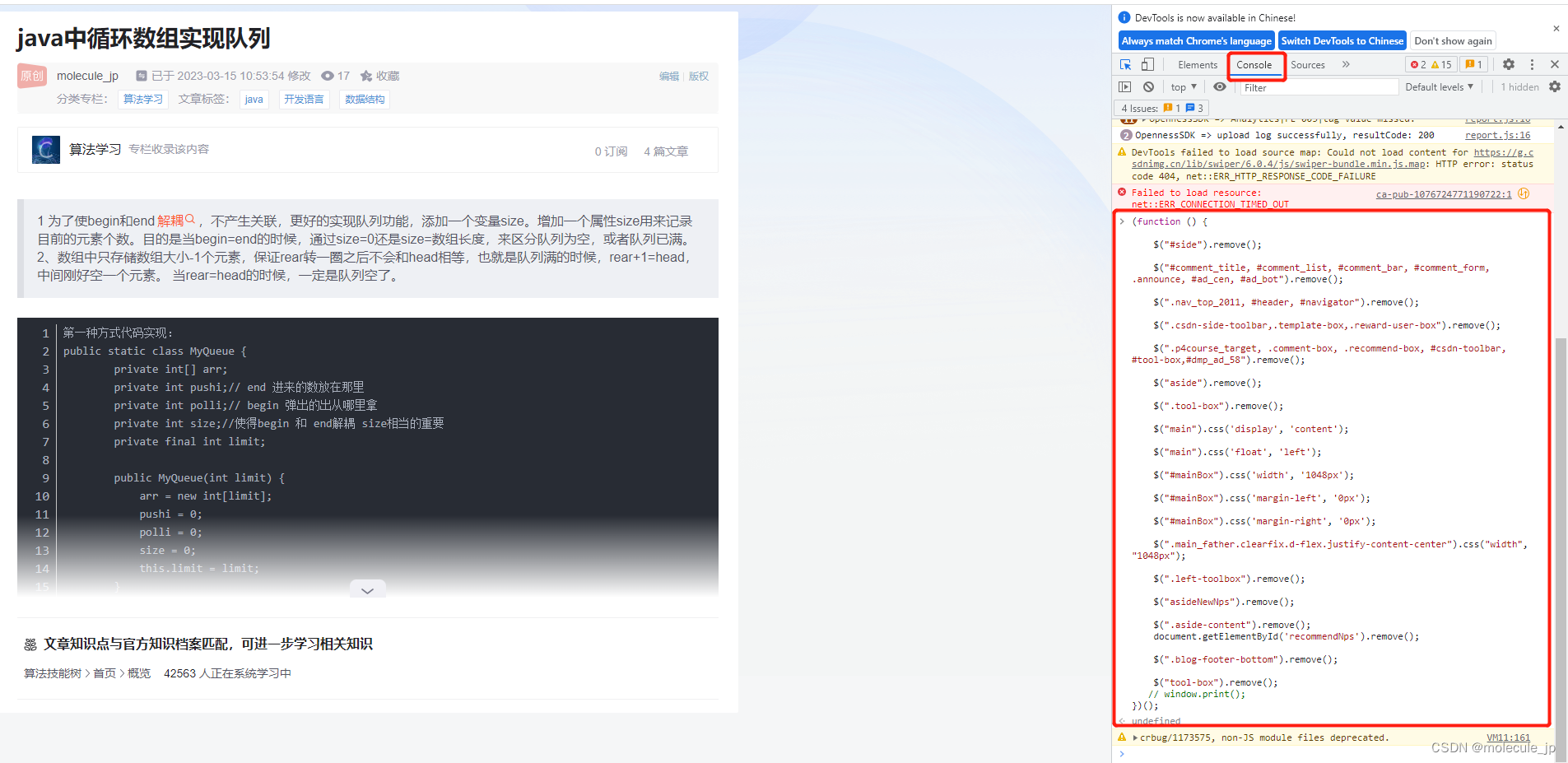This screenshot has height=763, width=1568.
Task: Expand the crbug/1173575 warning message
Action: [1136, 737]
